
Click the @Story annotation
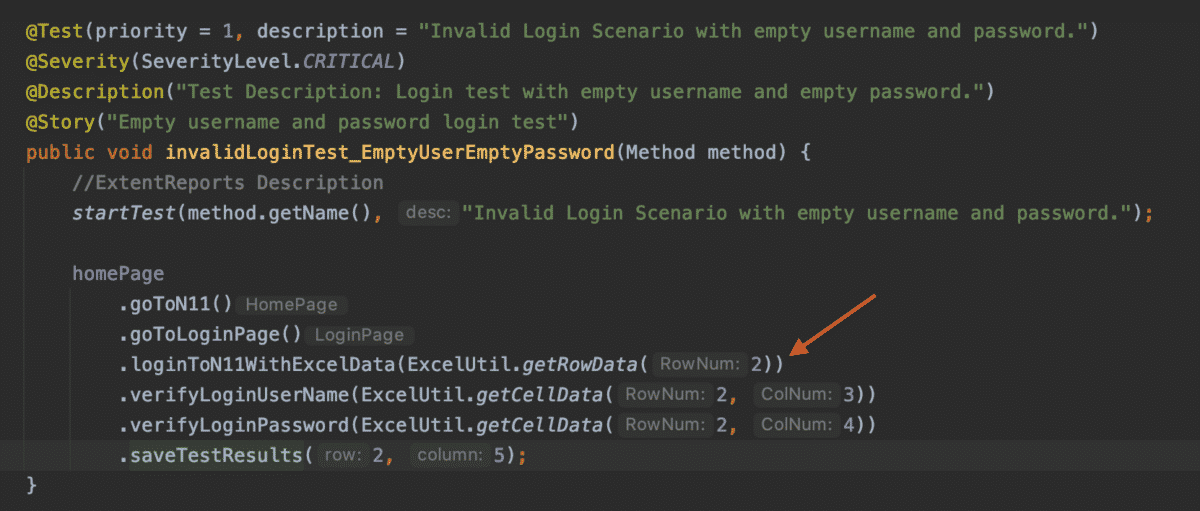[62, 123]
